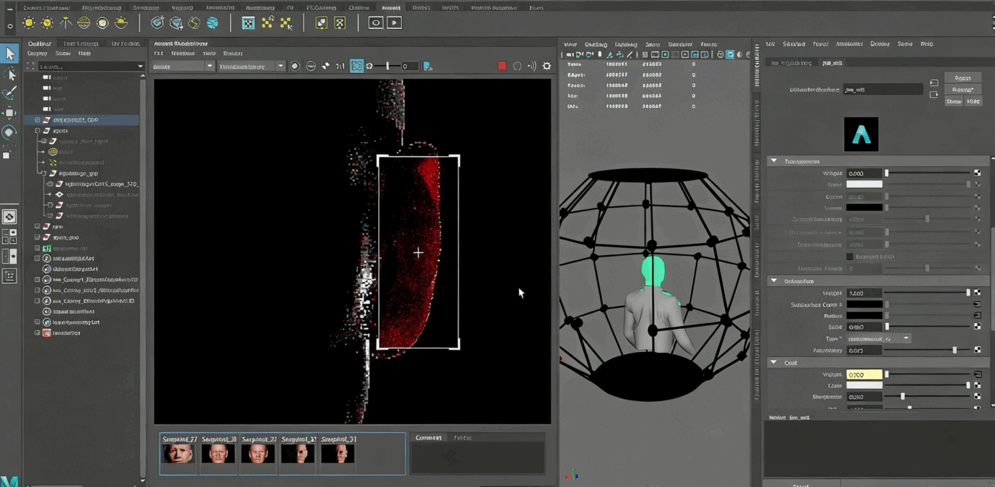Viewport: 995px width, 487px height.
Task: Open the Window menu in RenderView
Action: point(182,54)
